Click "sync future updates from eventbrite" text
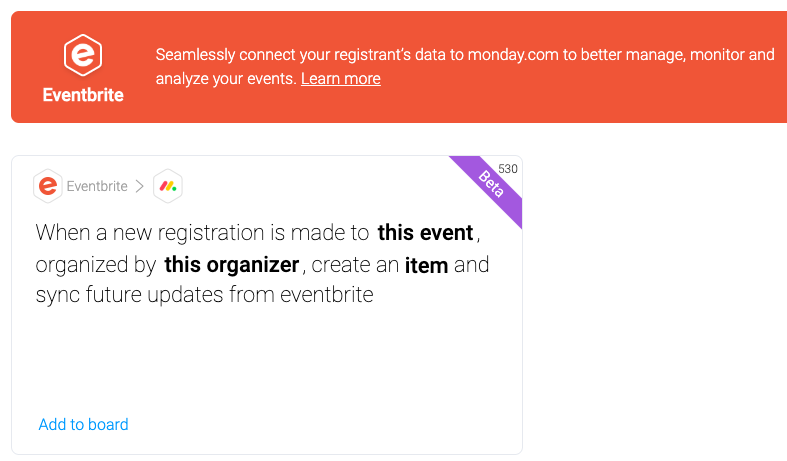787x461 pixels. 204,295
